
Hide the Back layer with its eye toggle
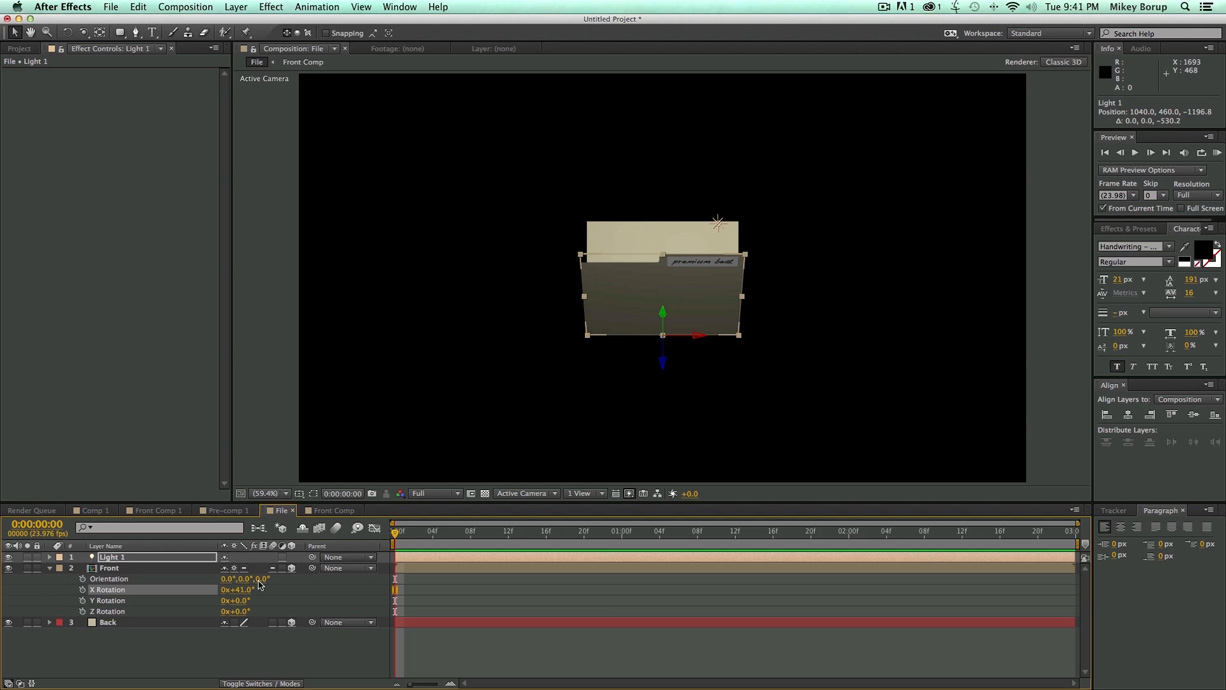pyautogui.click(x=7, y=622)
